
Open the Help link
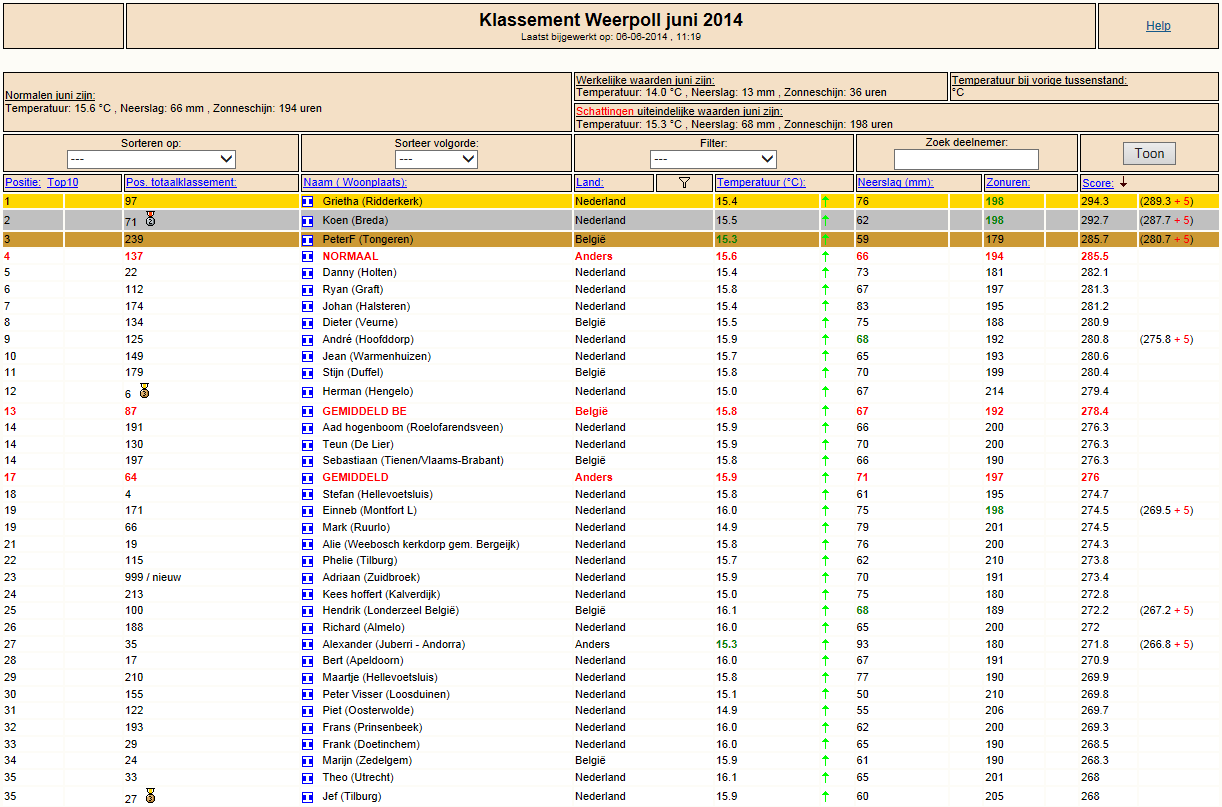[x=1158, y=26]
